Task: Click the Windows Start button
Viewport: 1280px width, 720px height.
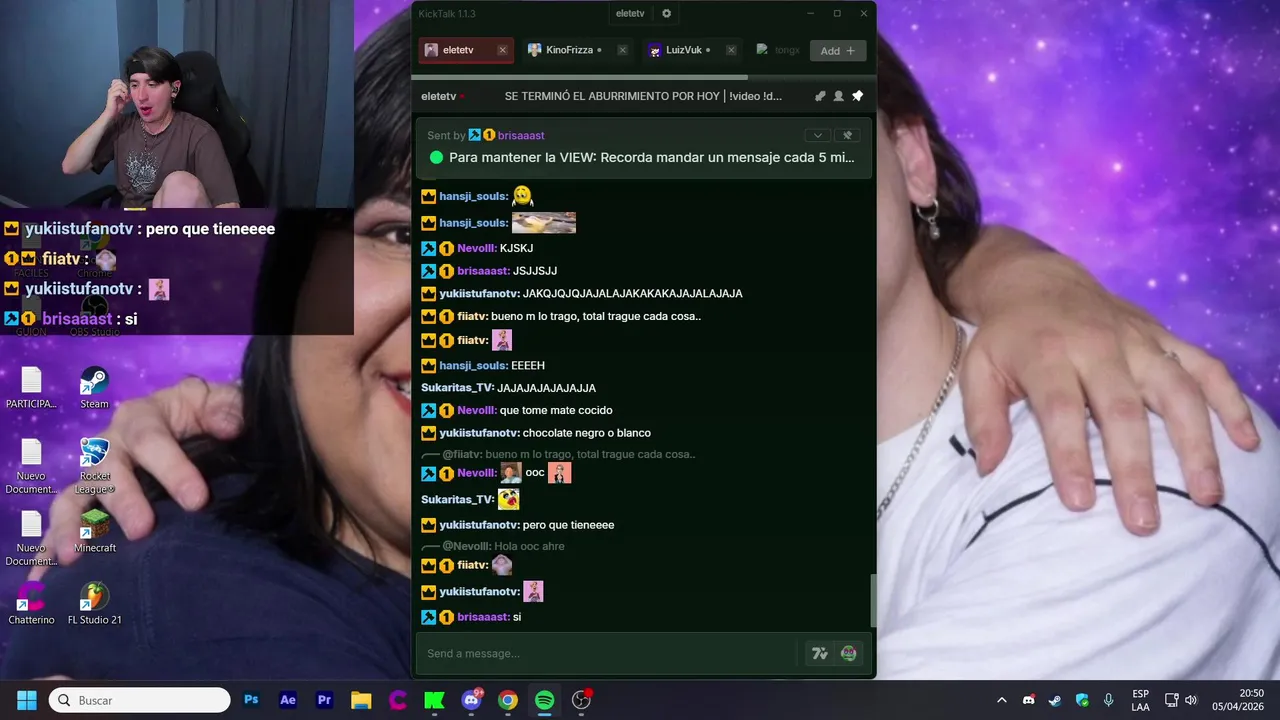Action: 27,700
